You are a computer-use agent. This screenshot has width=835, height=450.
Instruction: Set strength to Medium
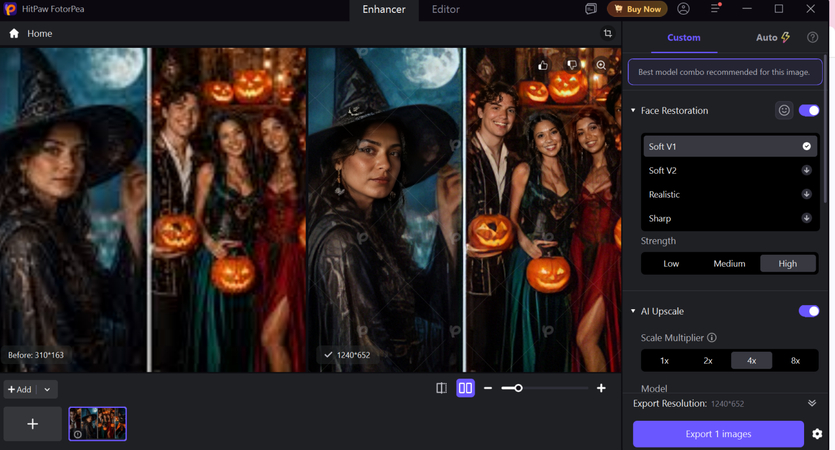[x=729, y=264]
